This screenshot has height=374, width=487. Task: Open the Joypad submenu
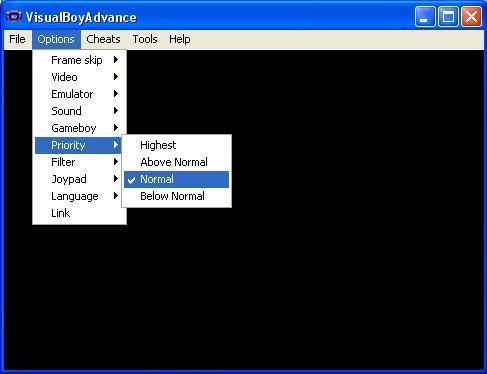click(79, 179)
